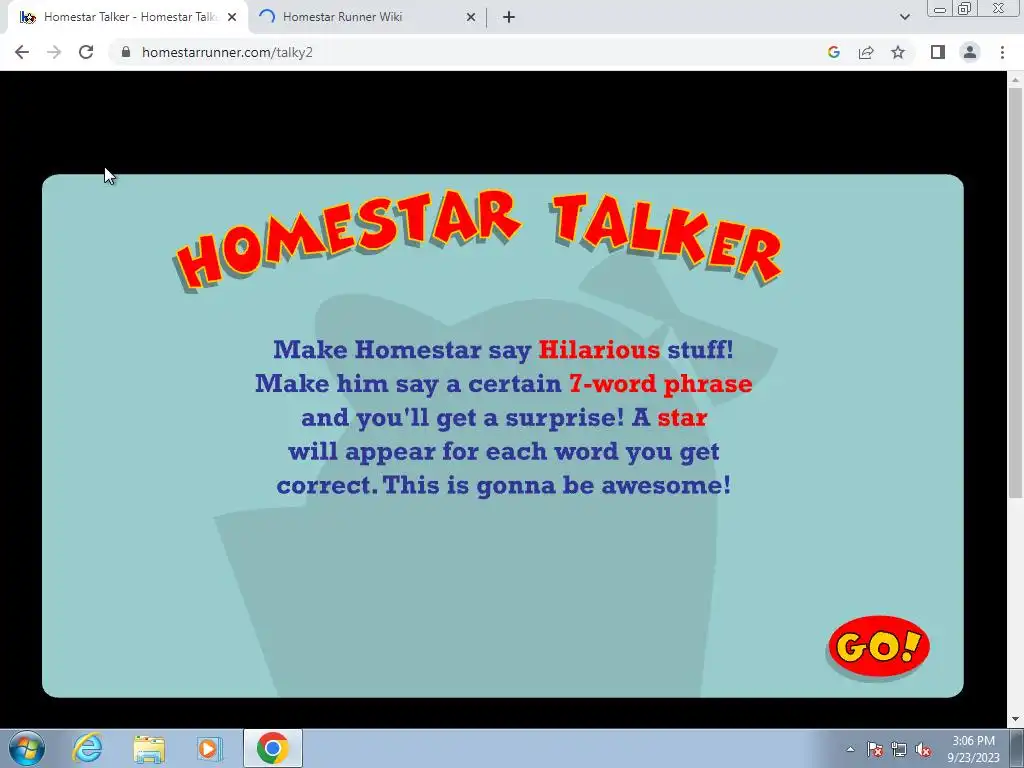Click the vertical page scrollbar thumb

(1015, 293)
